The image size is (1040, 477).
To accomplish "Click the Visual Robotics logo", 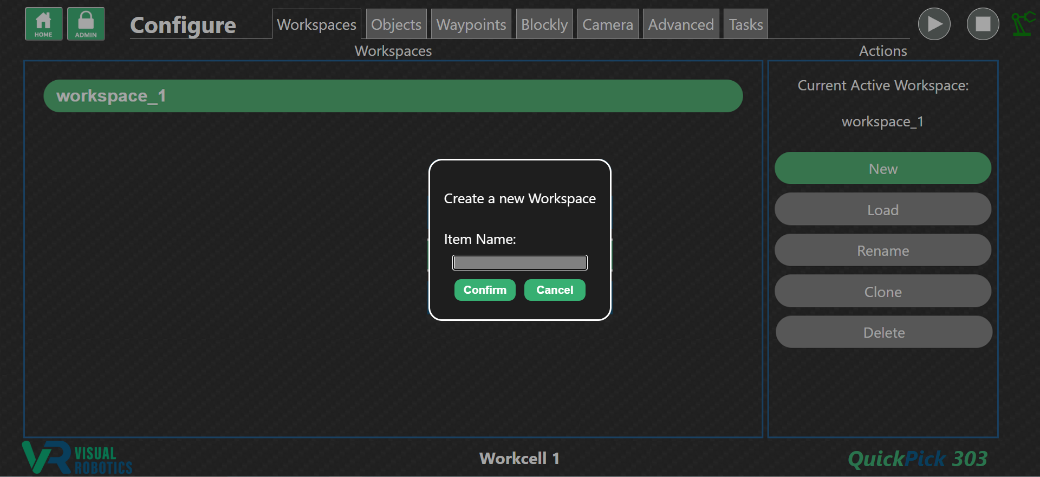I will [x=77, y=458].
